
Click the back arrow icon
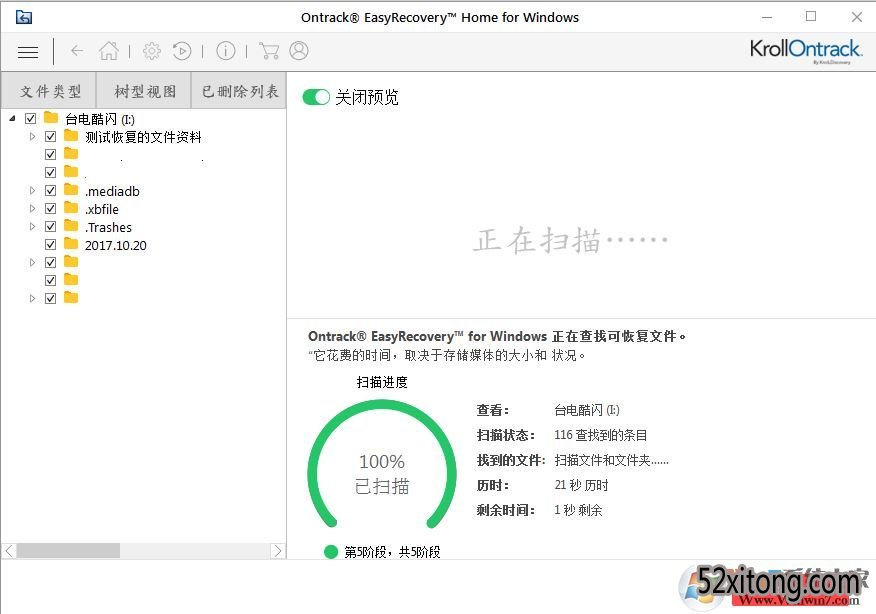tap(77, 51)
